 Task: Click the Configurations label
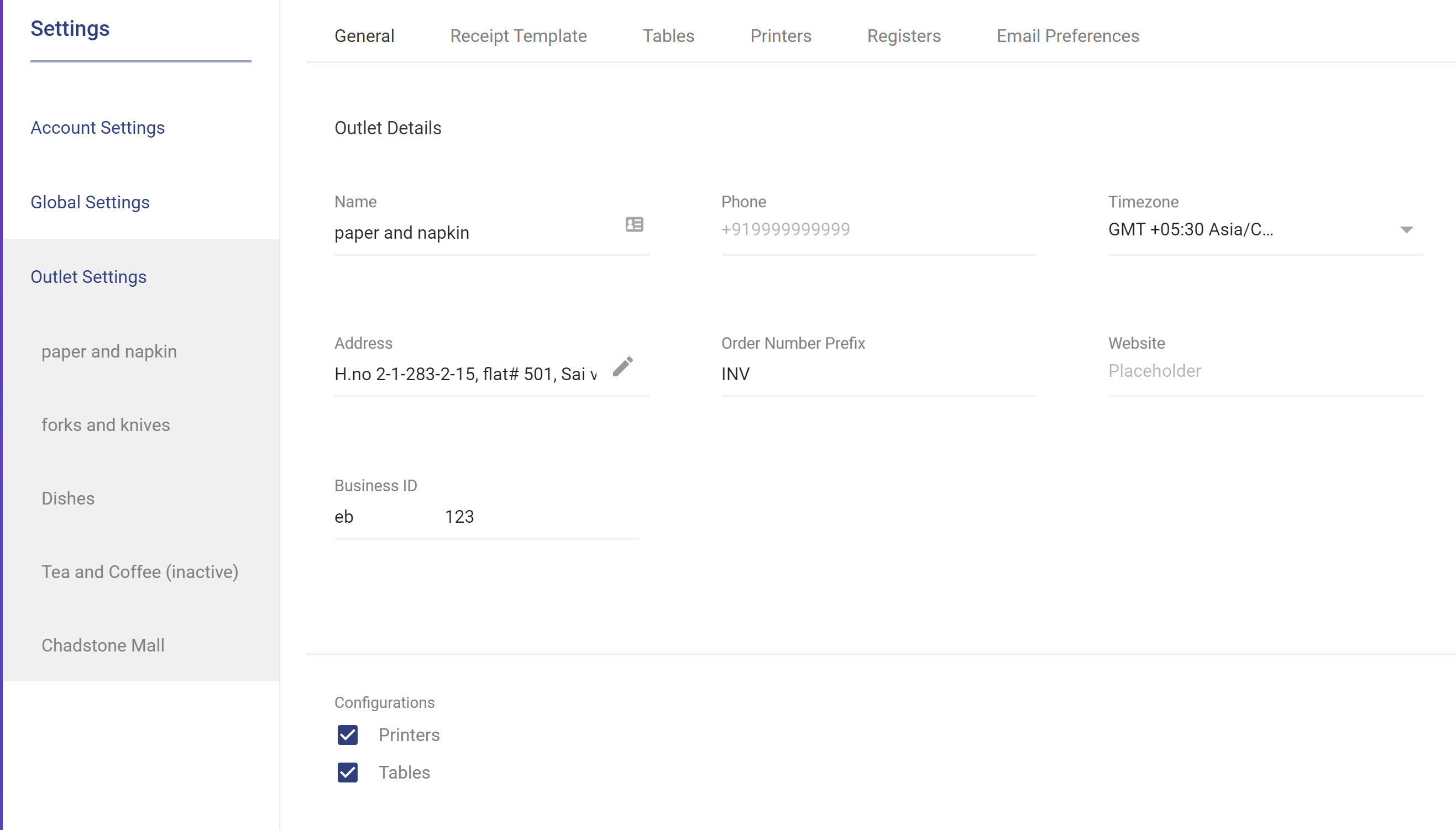pyautogui.click(x=384, y=702)
